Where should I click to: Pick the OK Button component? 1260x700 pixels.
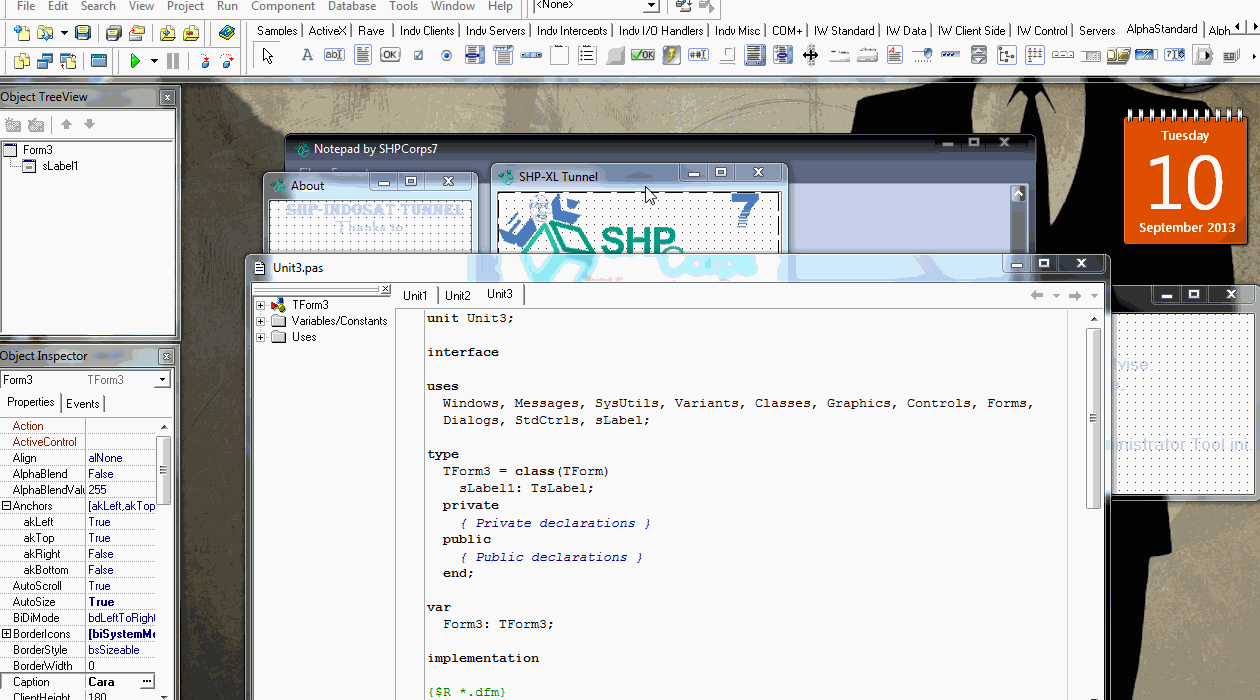pos(390,56)
